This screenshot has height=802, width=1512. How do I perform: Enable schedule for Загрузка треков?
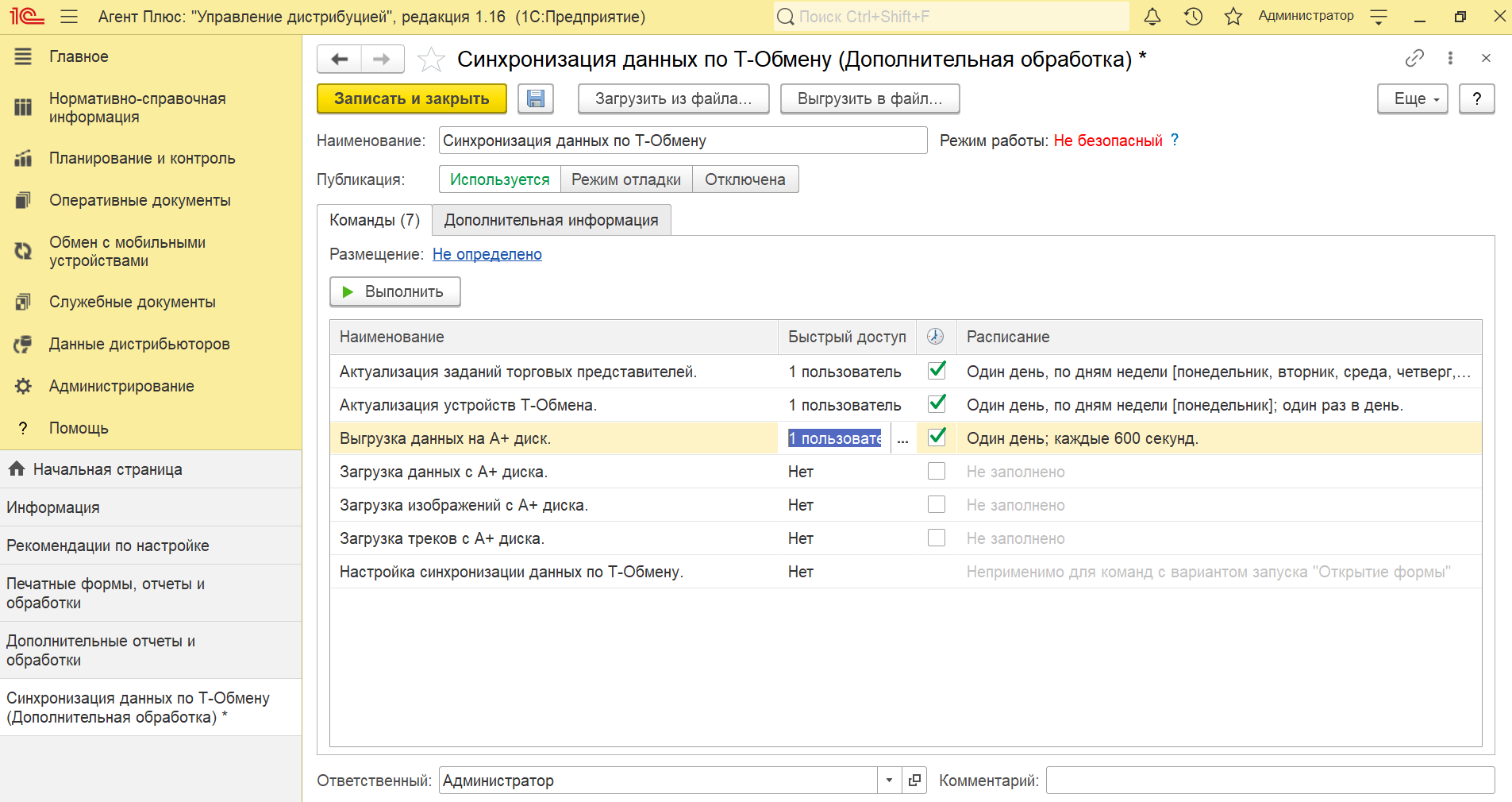(x=937, y=538)
